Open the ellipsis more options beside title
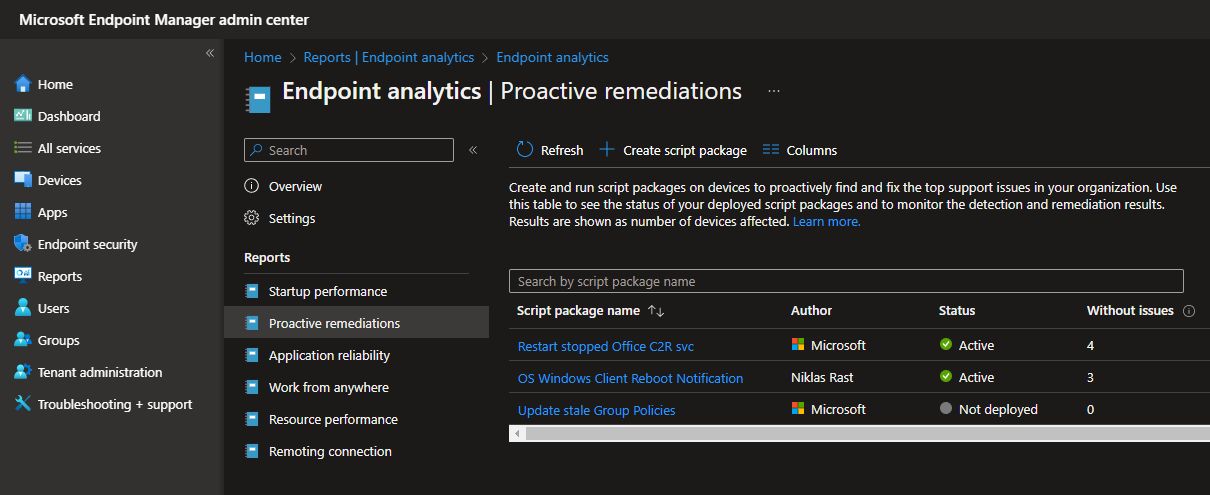The height and width of the screenshot is (495, 1210). [773, 91]
